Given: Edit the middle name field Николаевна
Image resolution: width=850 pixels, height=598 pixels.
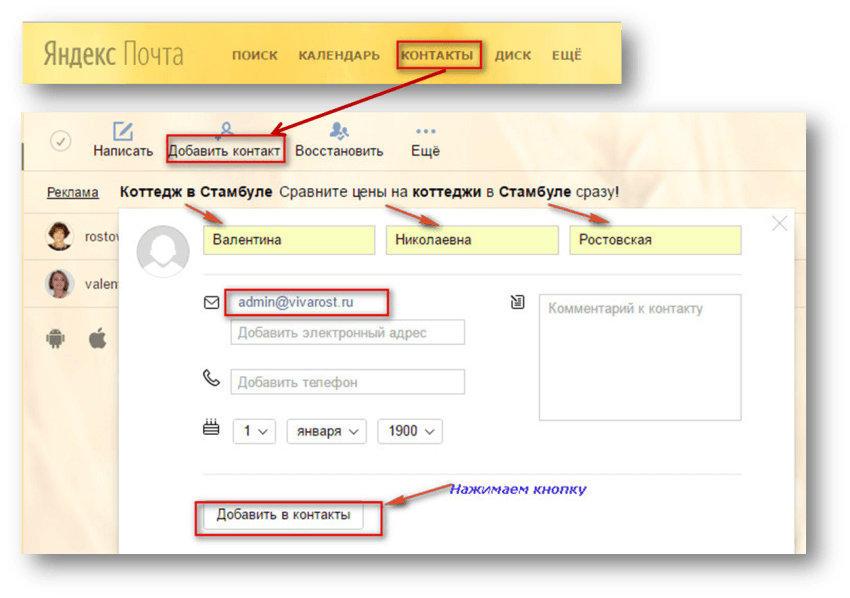Looking at the screenshot, I should (472, 240).
